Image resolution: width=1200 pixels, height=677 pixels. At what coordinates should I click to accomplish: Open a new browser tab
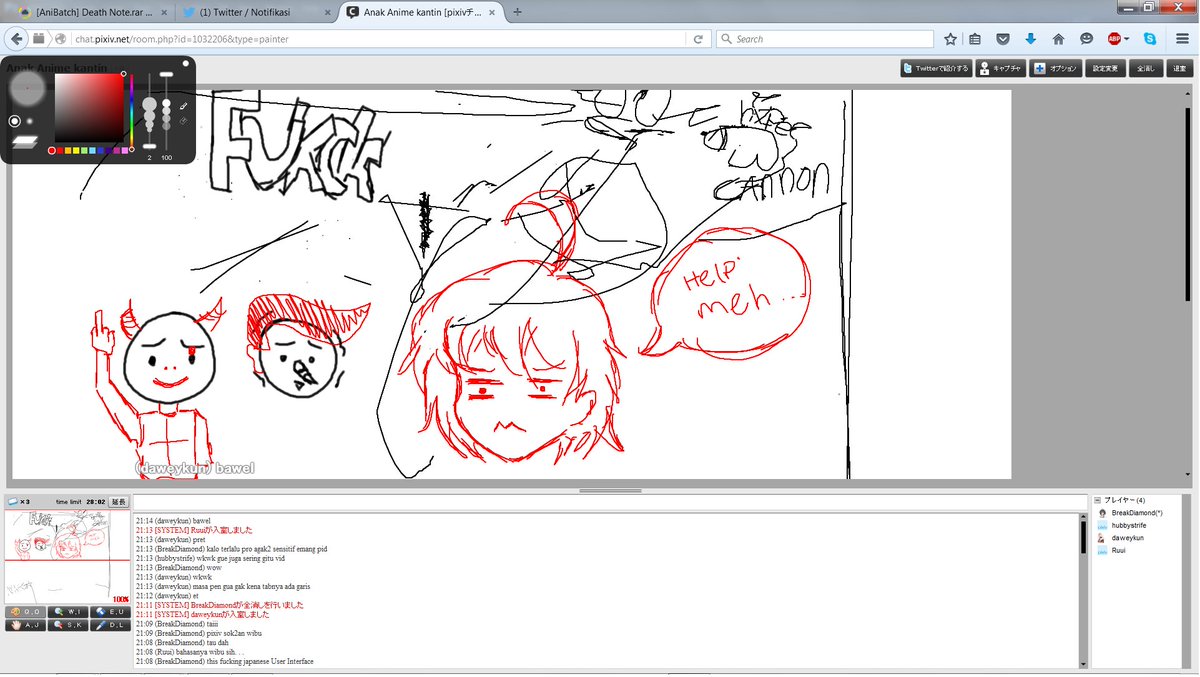tap(518, 12)
